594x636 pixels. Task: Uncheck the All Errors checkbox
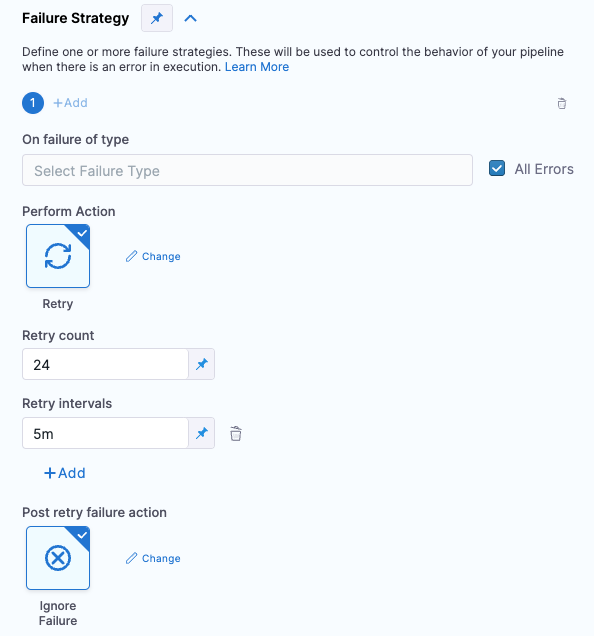497,168
